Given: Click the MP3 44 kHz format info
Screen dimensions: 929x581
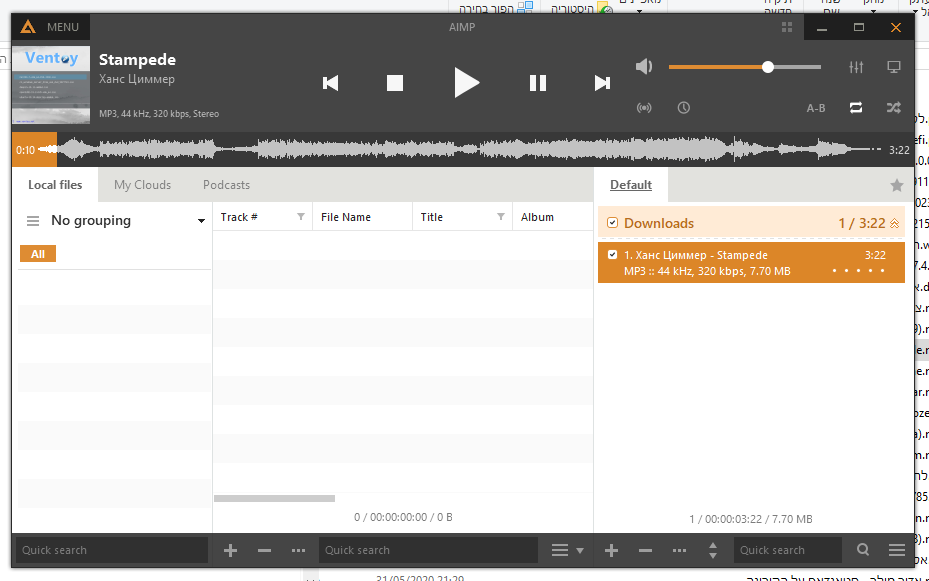Looking at the screenshot, I should point(159,114).
